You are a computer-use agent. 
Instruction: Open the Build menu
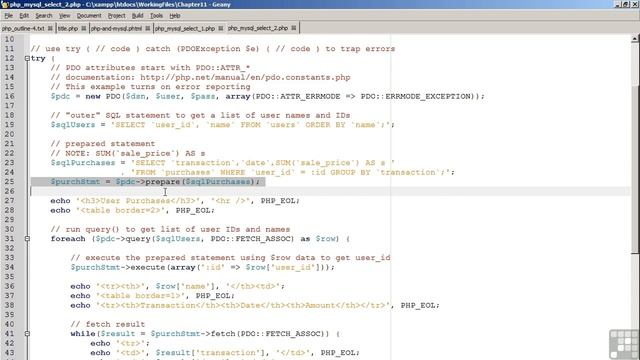pyautogui.click(x=138, y=16)
